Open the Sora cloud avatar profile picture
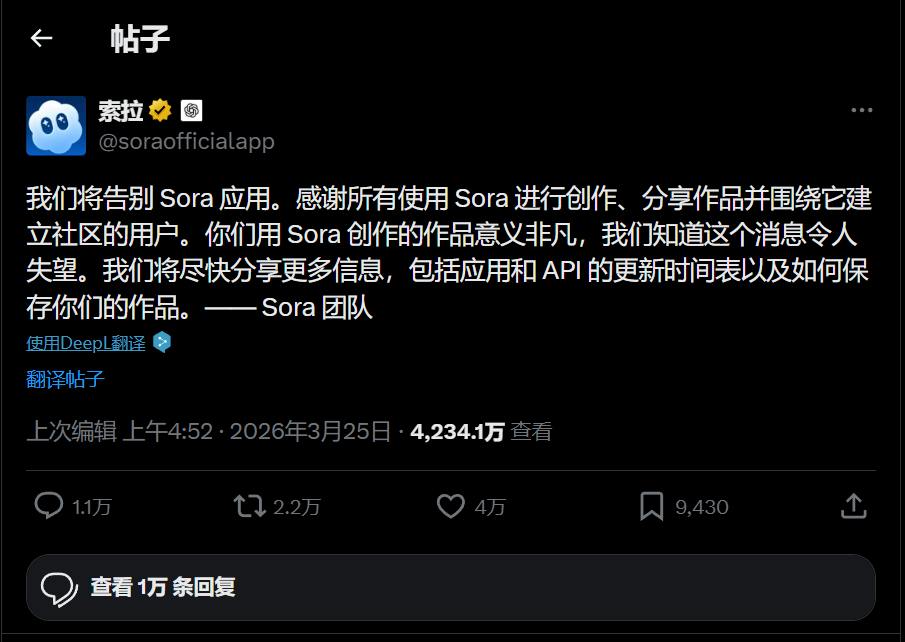This screenshot has height=642, width=905. (56, 126)
